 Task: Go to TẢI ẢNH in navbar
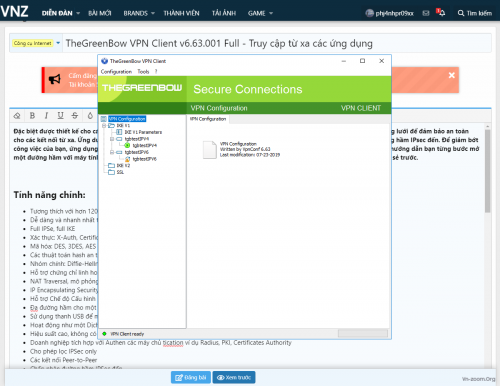(x=224, y=13)
